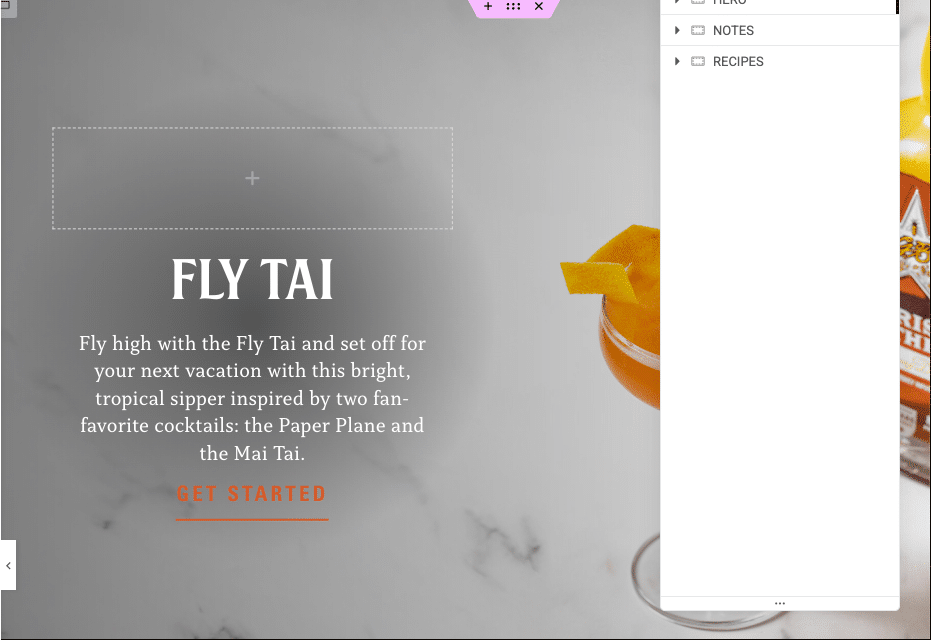The image size is (931, 640).
Task: Add widget in the empty dashed container
Action: (x=252, y=178)
